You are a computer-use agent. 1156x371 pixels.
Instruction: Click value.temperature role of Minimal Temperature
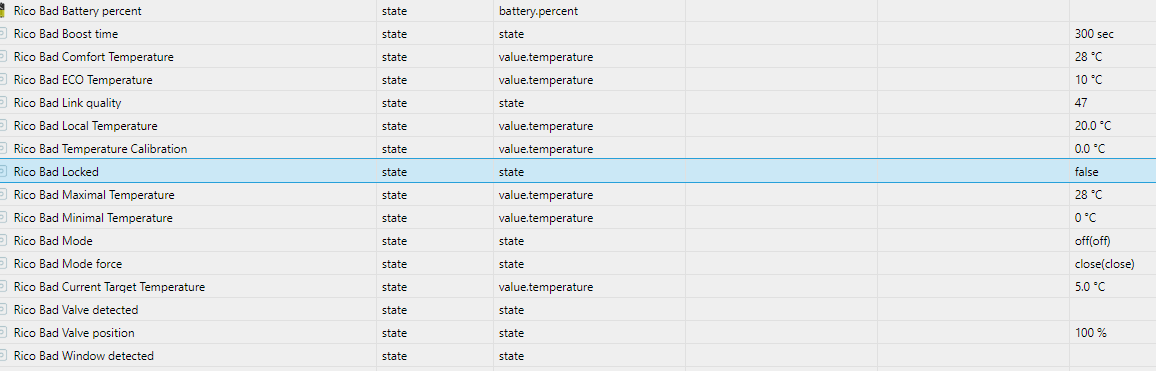pos(546,218)
